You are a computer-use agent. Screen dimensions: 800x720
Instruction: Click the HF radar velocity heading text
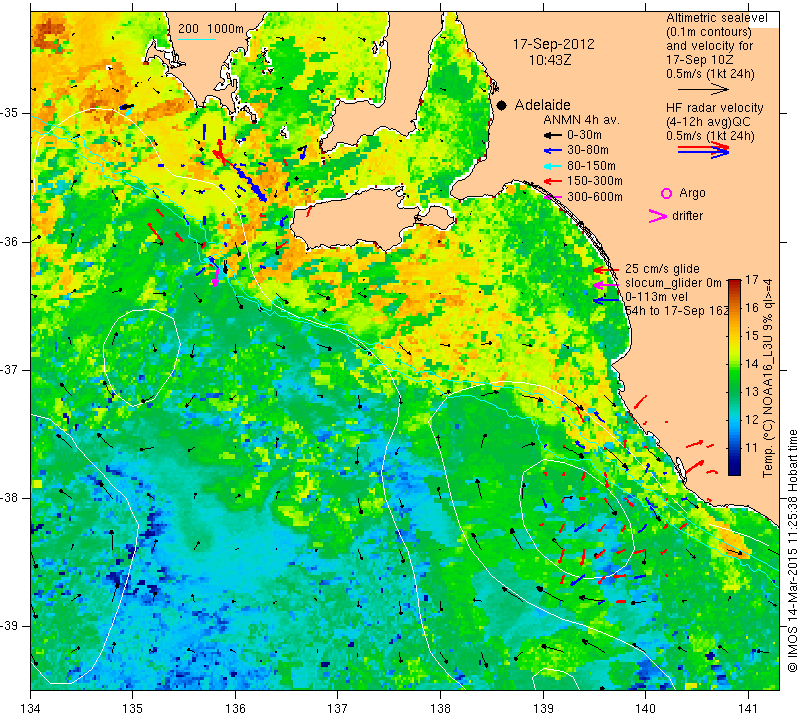tap(714, 108)
